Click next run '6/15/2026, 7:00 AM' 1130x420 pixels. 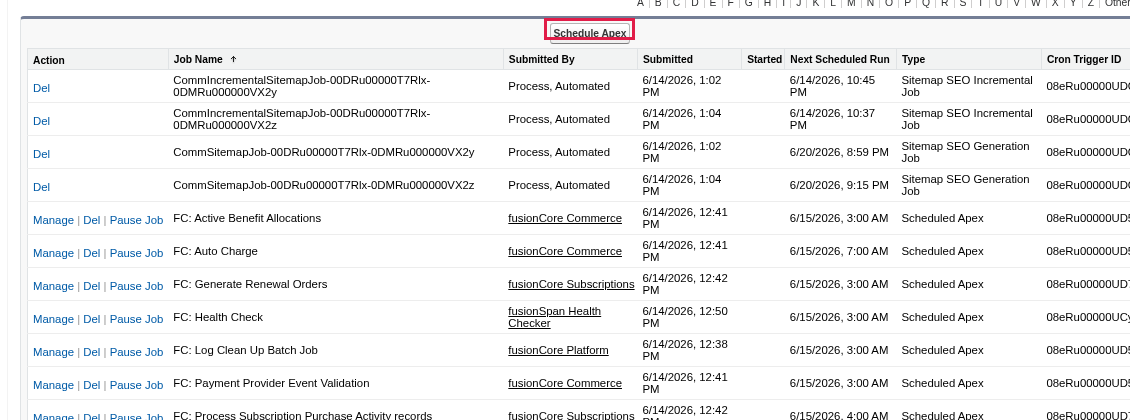coord(839,251)
